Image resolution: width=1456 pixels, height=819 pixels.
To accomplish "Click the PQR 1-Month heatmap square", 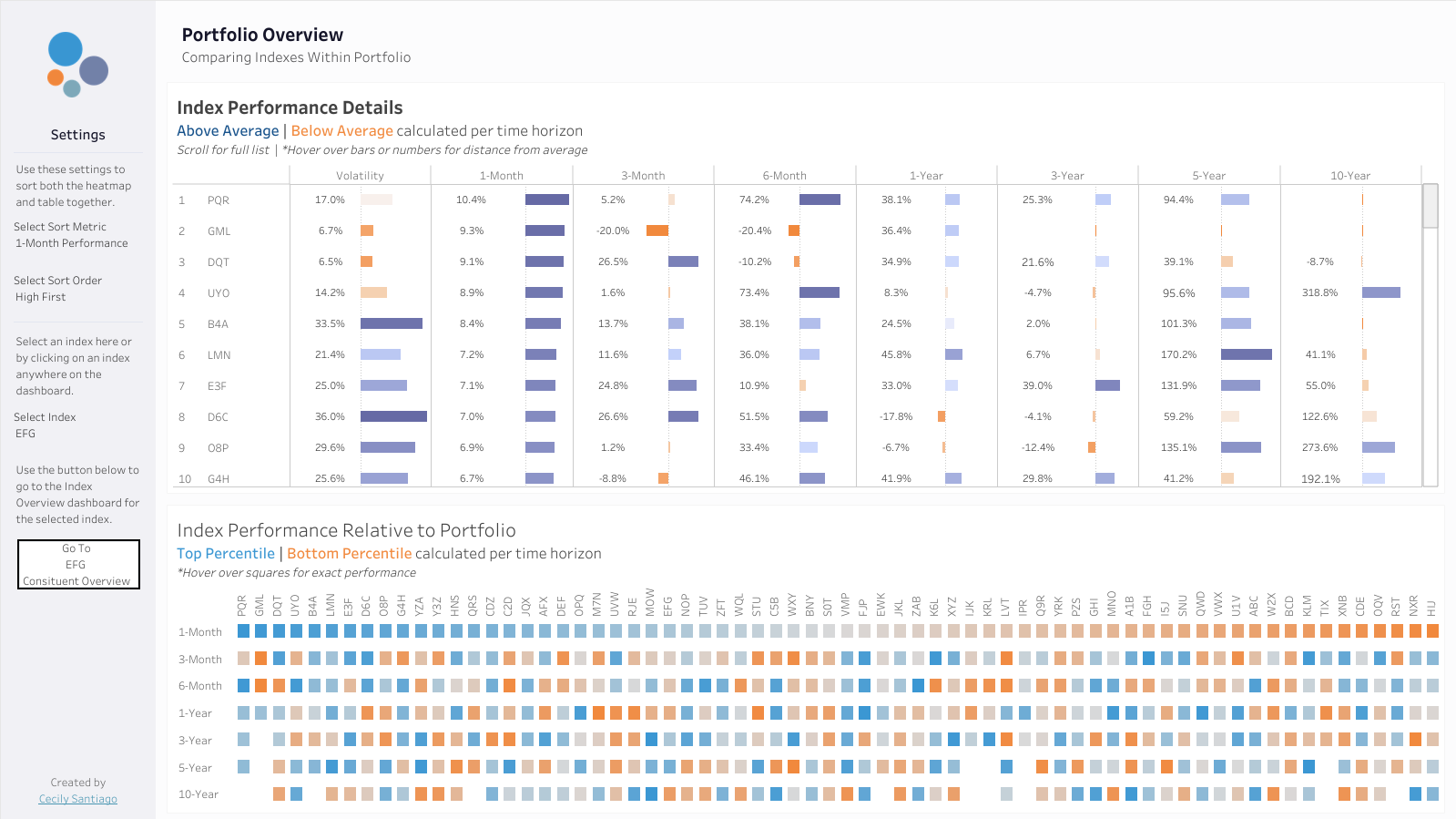I will click(x=243, y=630).
